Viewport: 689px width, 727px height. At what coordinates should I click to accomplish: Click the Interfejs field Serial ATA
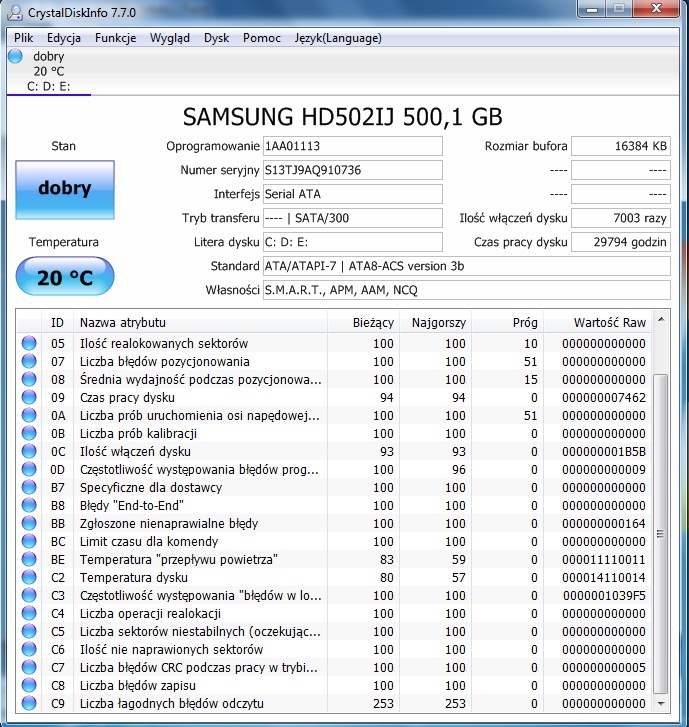(352, 194)
